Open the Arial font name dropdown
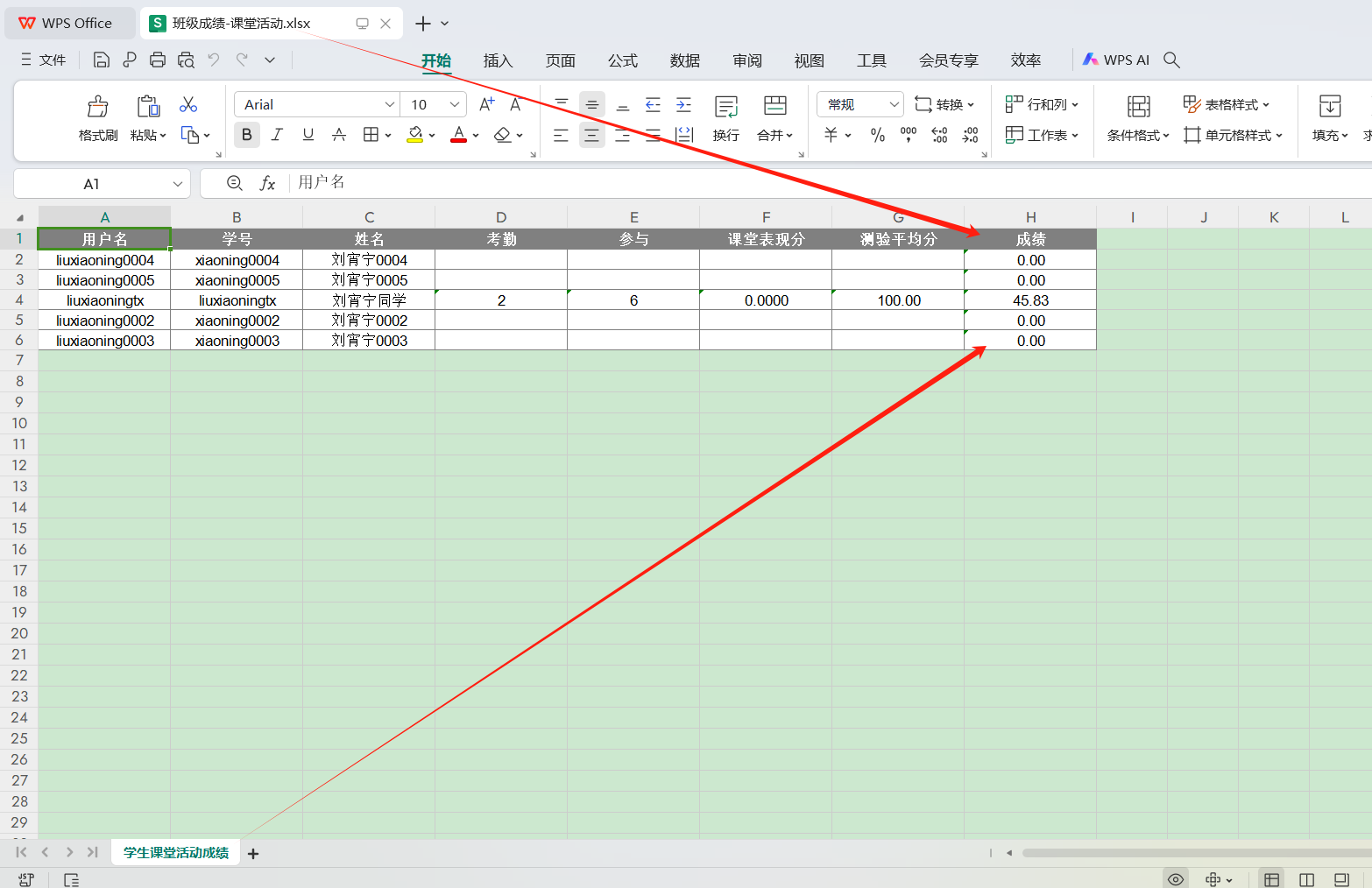This screenshot has width=1372, height=888. click(x=390, y=104)
